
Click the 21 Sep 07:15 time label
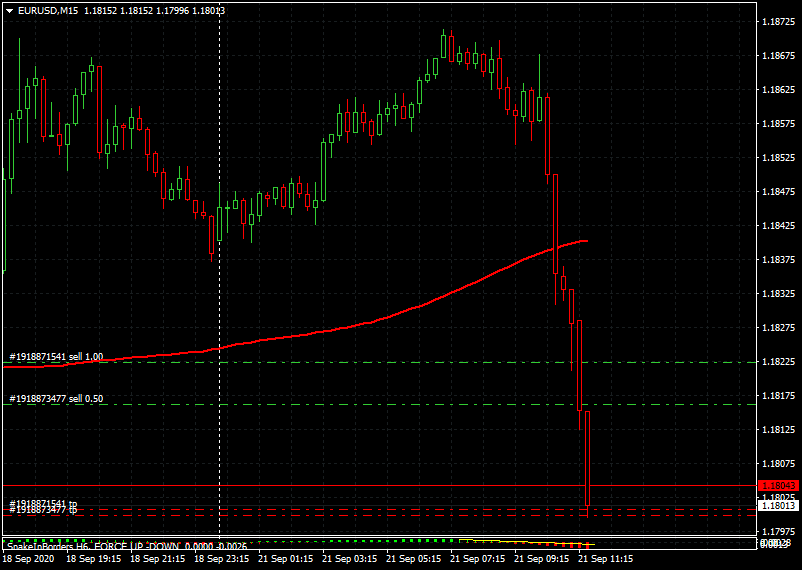tap(478, 559)
